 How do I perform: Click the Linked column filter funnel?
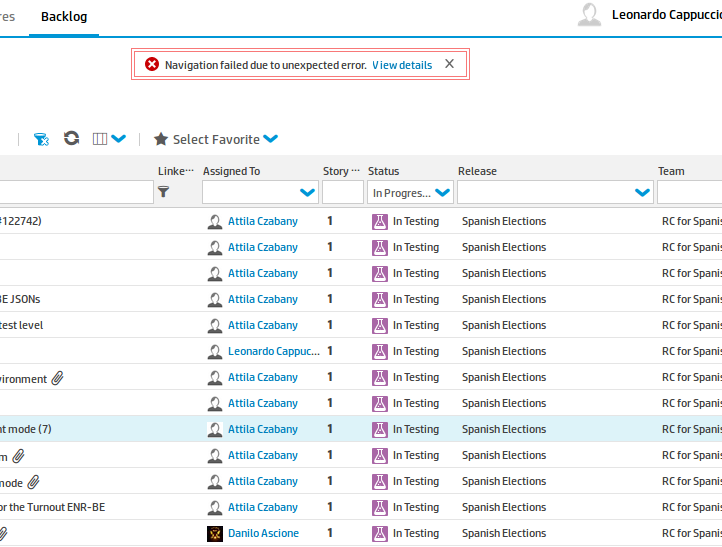point(163,192)
